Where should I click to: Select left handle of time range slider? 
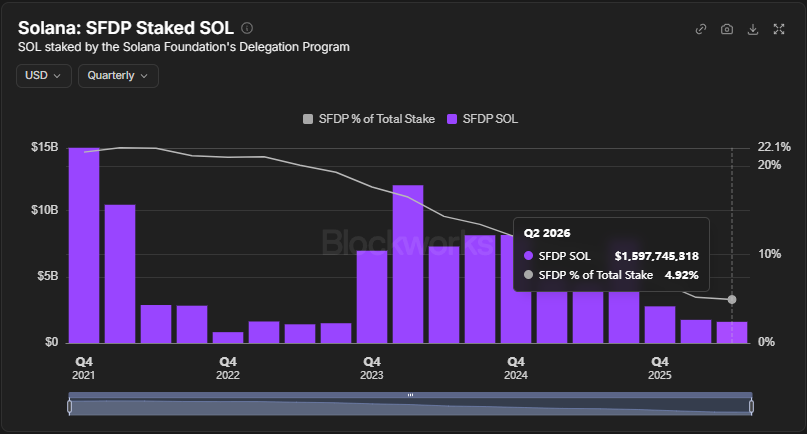tap(69, 407)
